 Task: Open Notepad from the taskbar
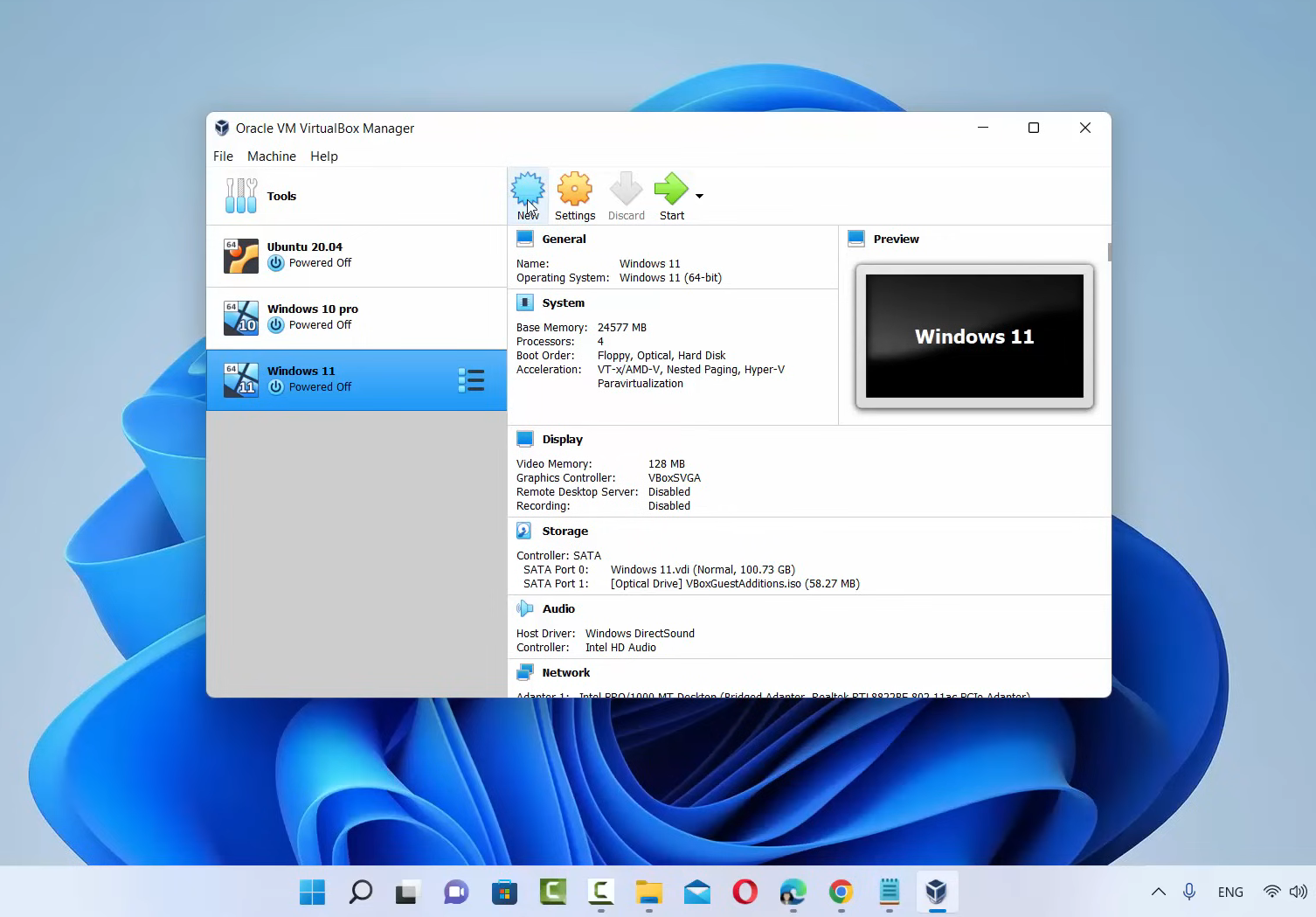click(889, 892)
